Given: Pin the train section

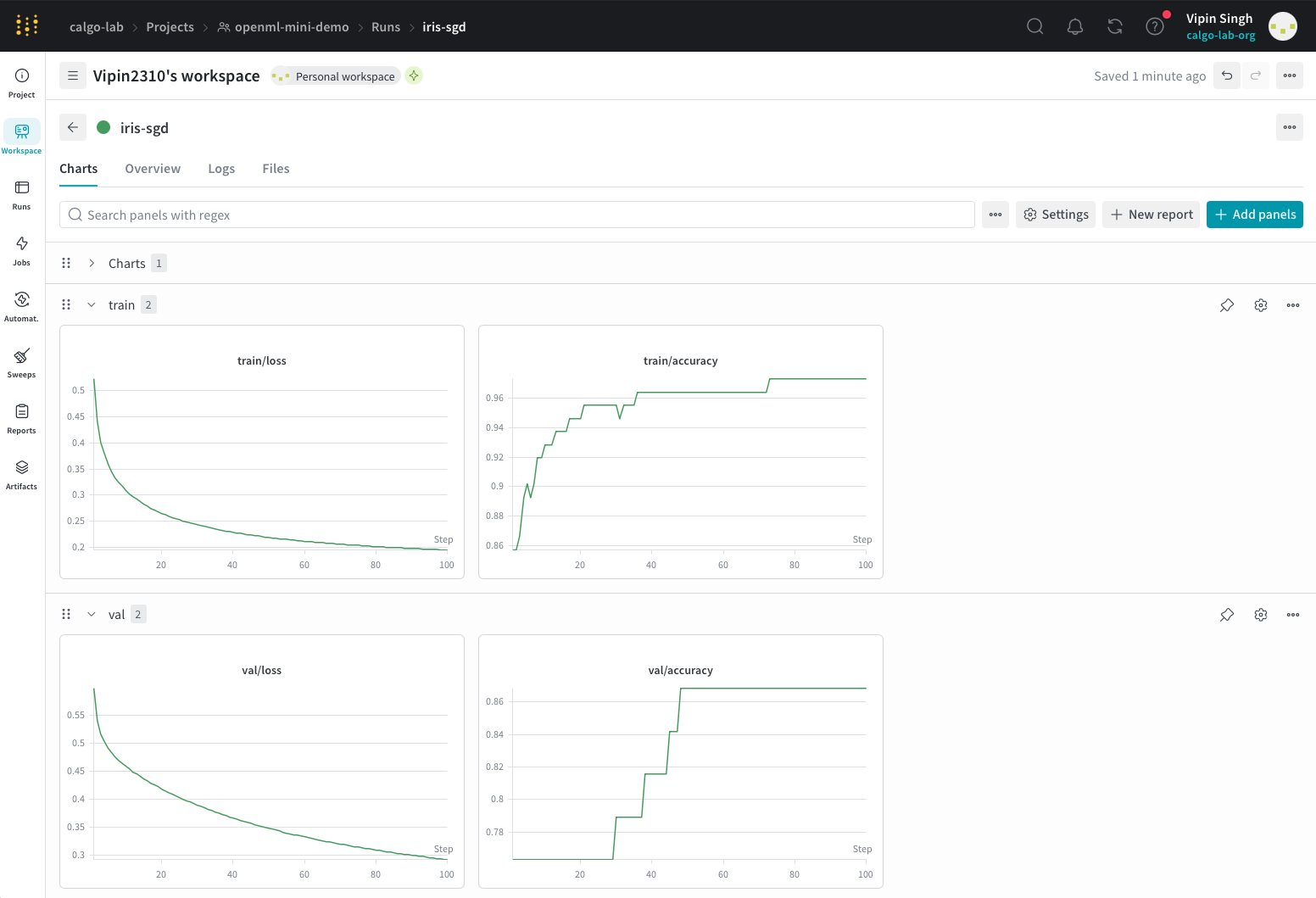Looking at the screenshot, I should point(1227,305).
